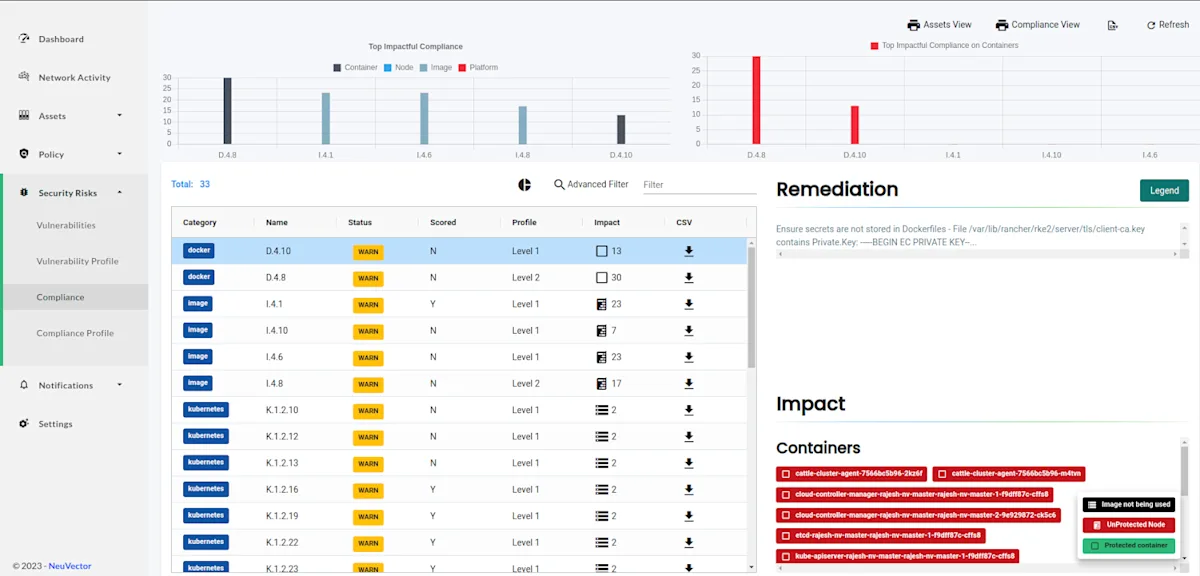Toggle the pie chart view icon
This screenshot has width=1200, height=576.
pyautogui.click(x=524, y=184)
